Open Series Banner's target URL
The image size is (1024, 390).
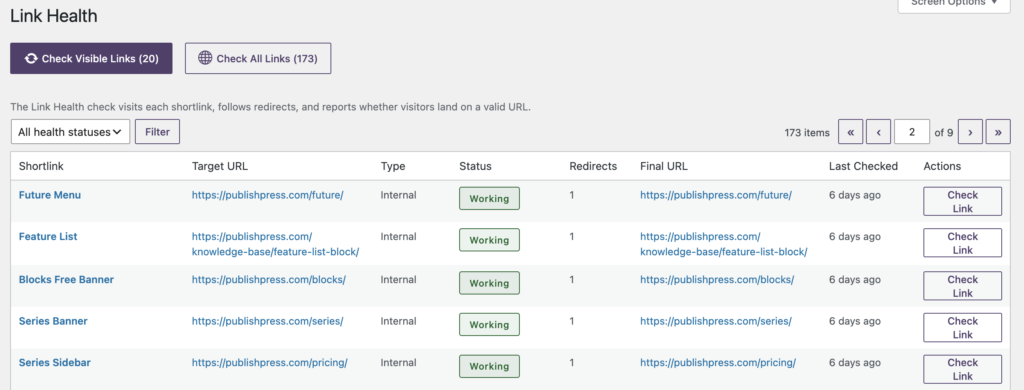267,321
